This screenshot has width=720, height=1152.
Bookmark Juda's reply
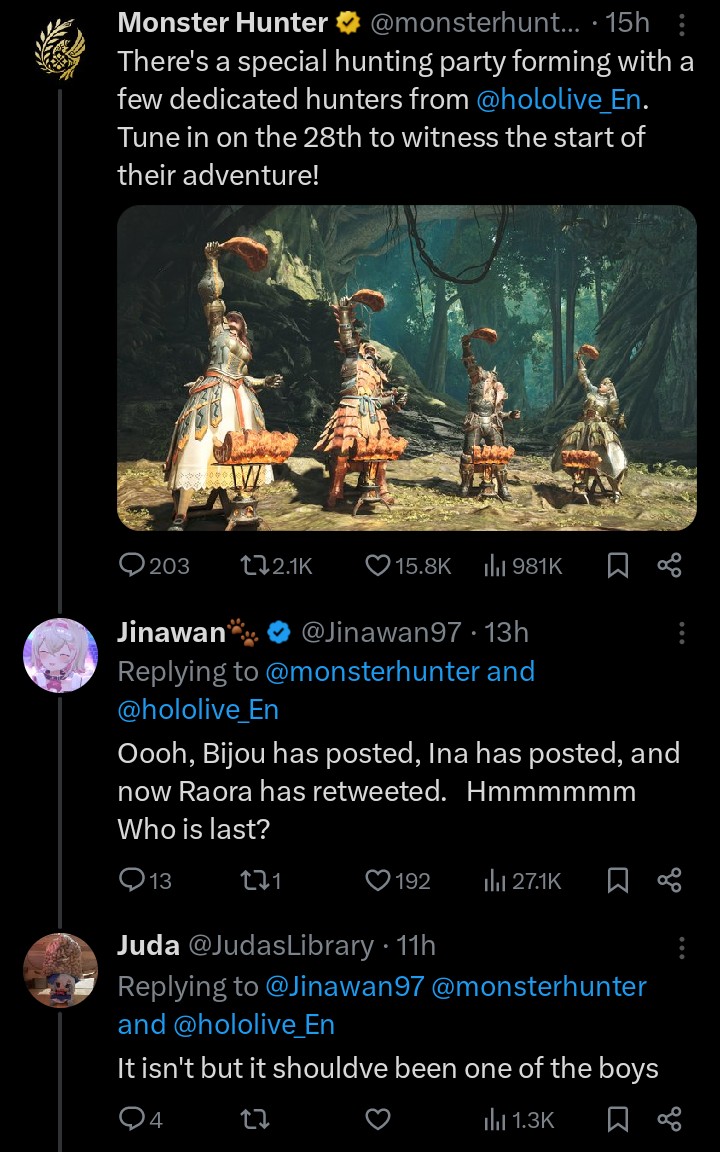(618, 1120)
